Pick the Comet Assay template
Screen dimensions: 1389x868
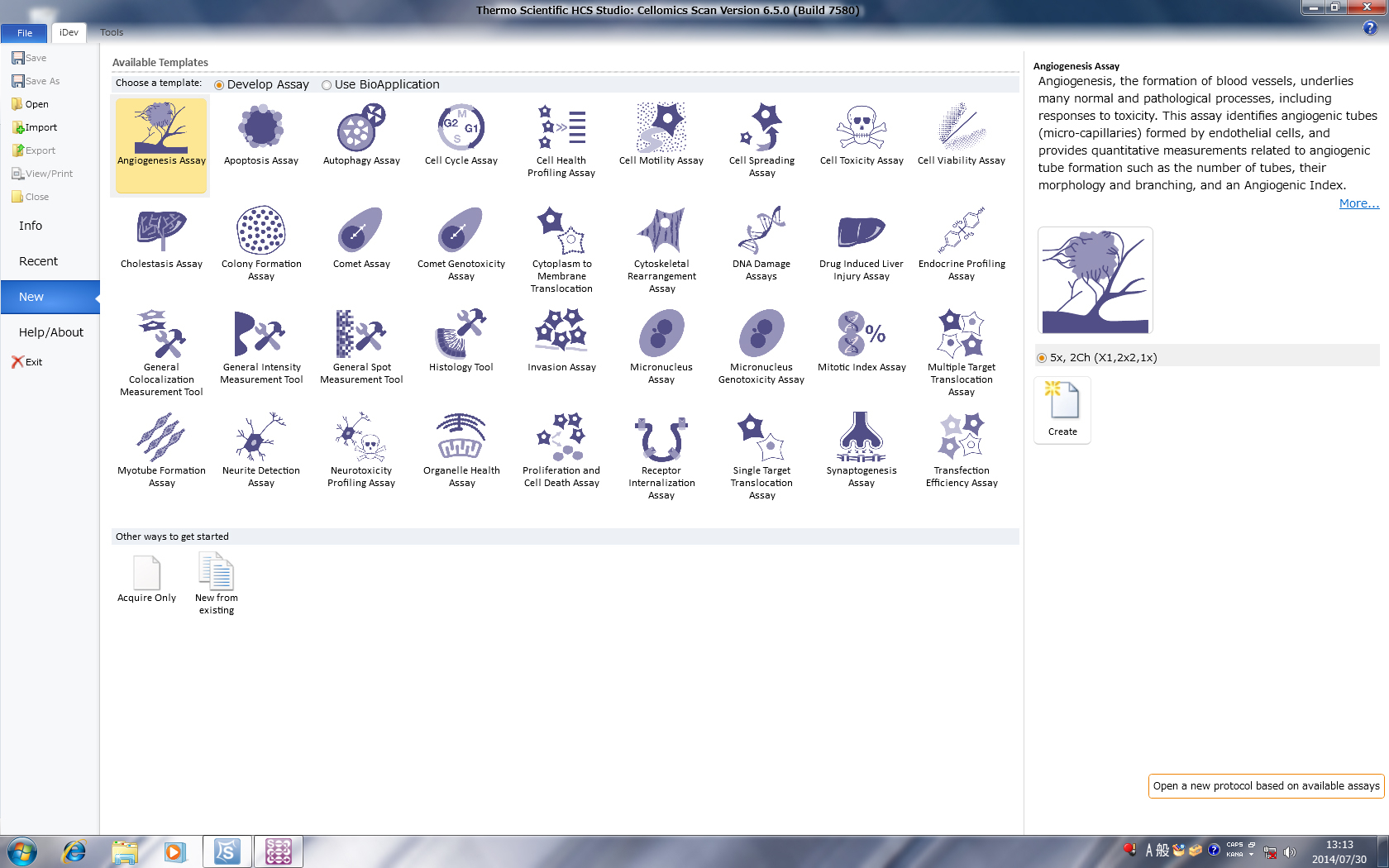click(x=361, y=239)
